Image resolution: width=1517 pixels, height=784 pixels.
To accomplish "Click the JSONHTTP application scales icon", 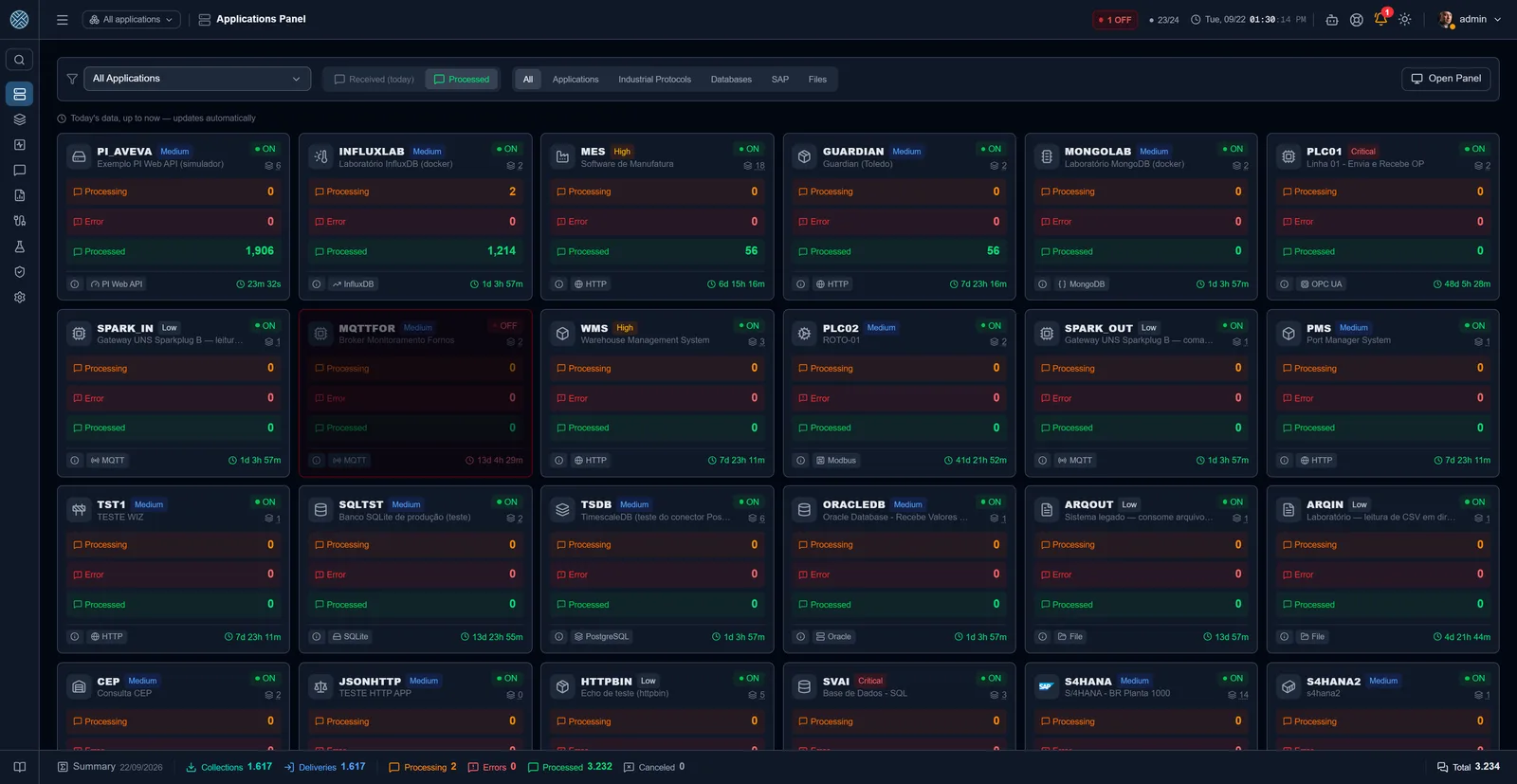I will [x=320, y=686].
